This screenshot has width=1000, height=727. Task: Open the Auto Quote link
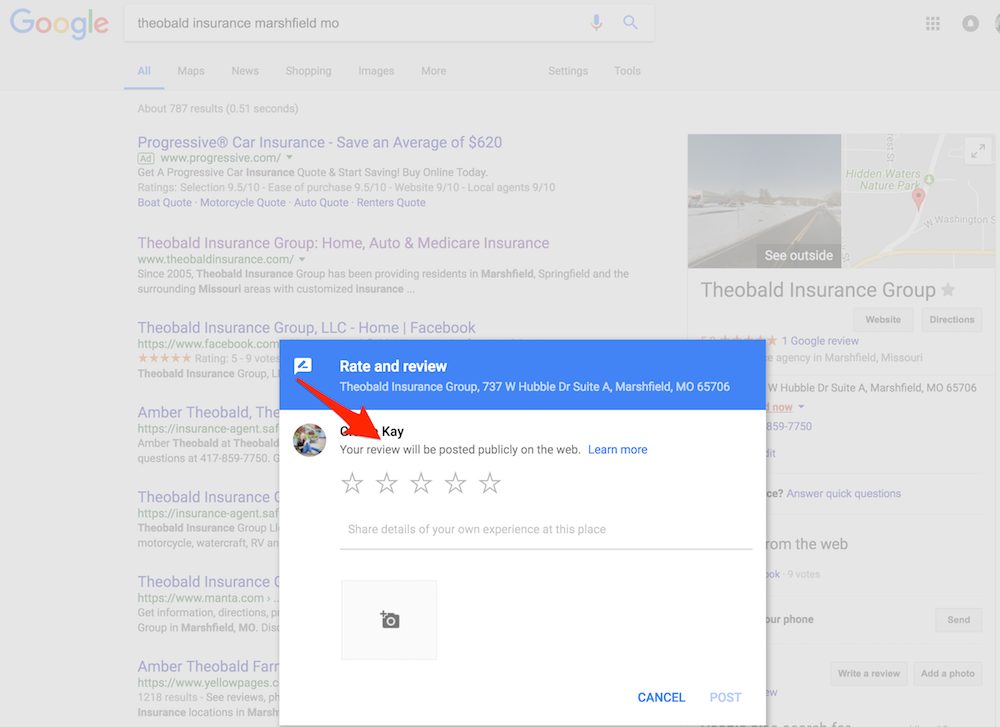(321, 202)
